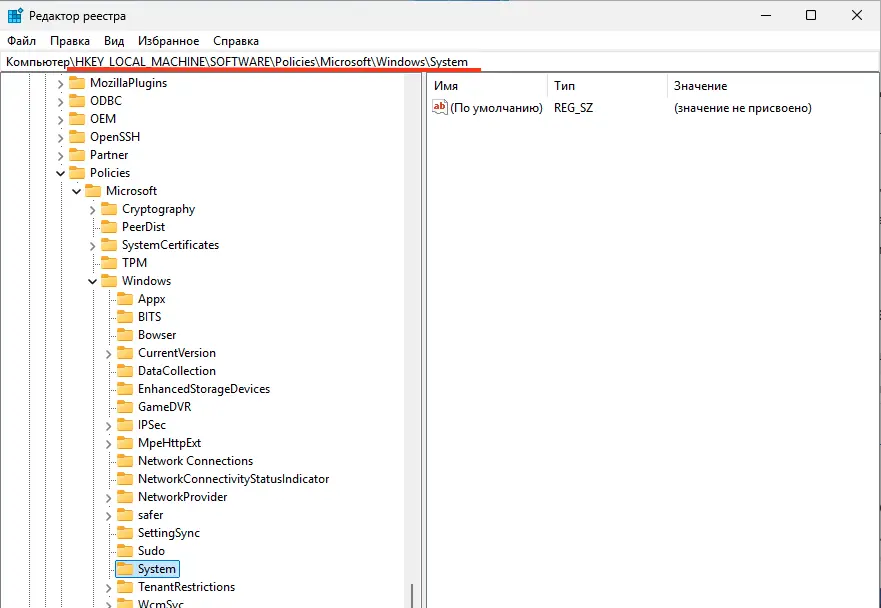Select the CurrentVersion key
The height and width of the screenshot is (608, 881).
[x=177, y=353]
